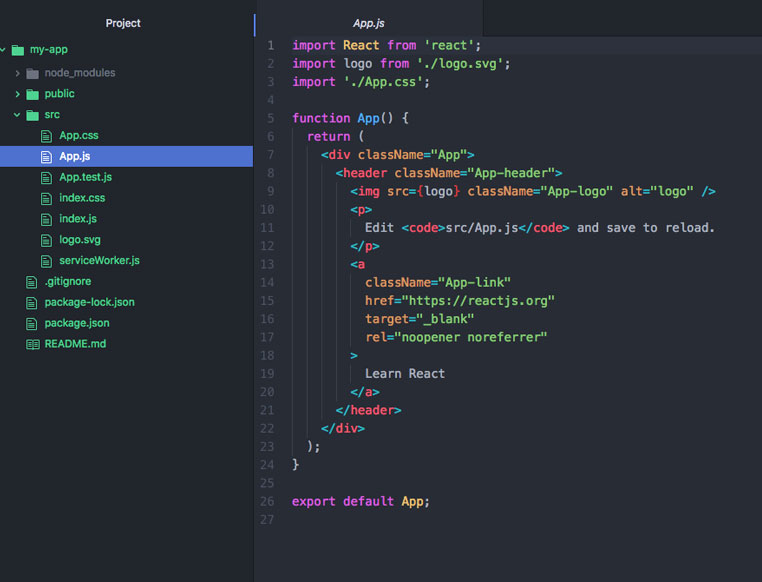The width and height of the screenshot is (762, 582).
Task: Click './logo.svg' import path text
Action: click(x=460, y=64)
